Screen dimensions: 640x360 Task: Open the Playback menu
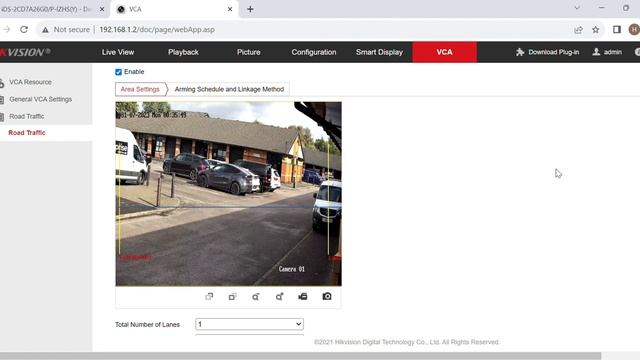[x=183, y=52]
